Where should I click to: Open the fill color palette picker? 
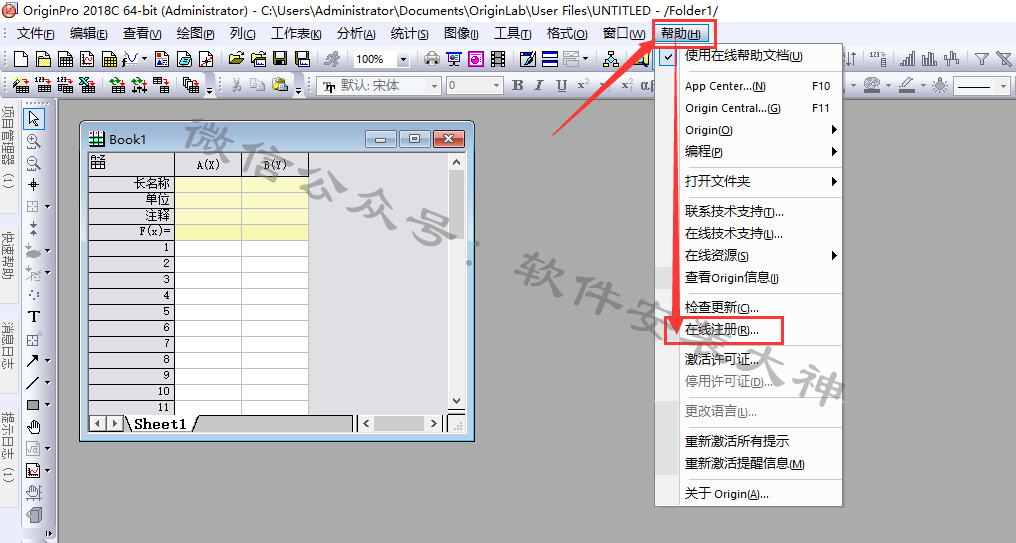click(x=873, y=85)
